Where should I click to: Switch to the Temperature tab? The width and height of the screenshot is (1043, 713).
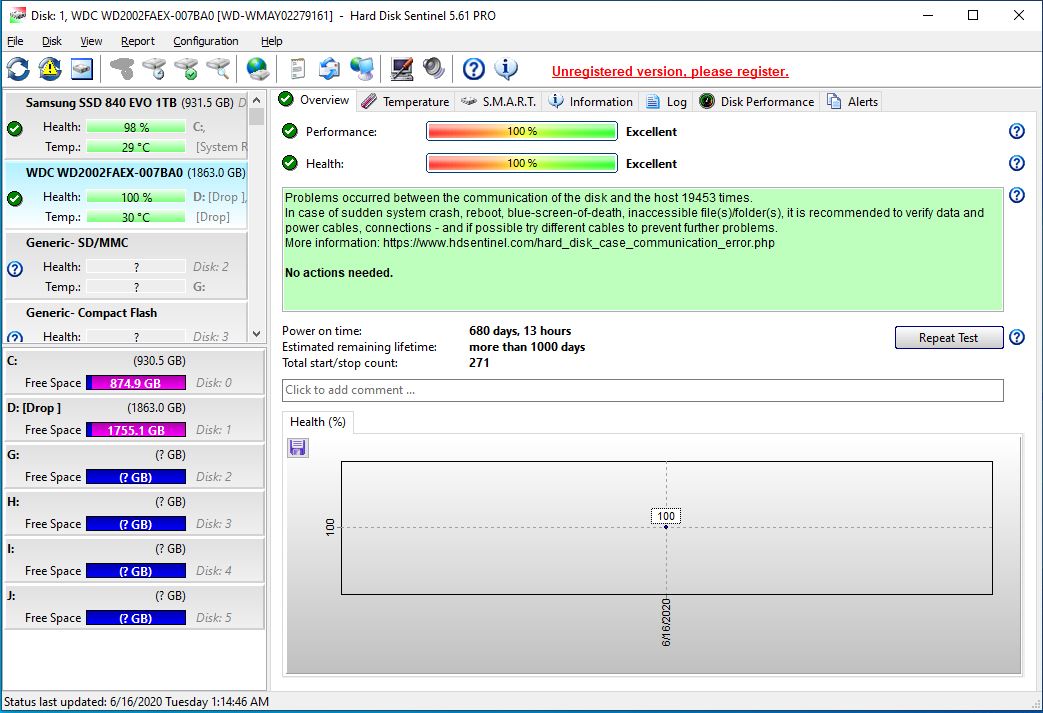point(406,102)
